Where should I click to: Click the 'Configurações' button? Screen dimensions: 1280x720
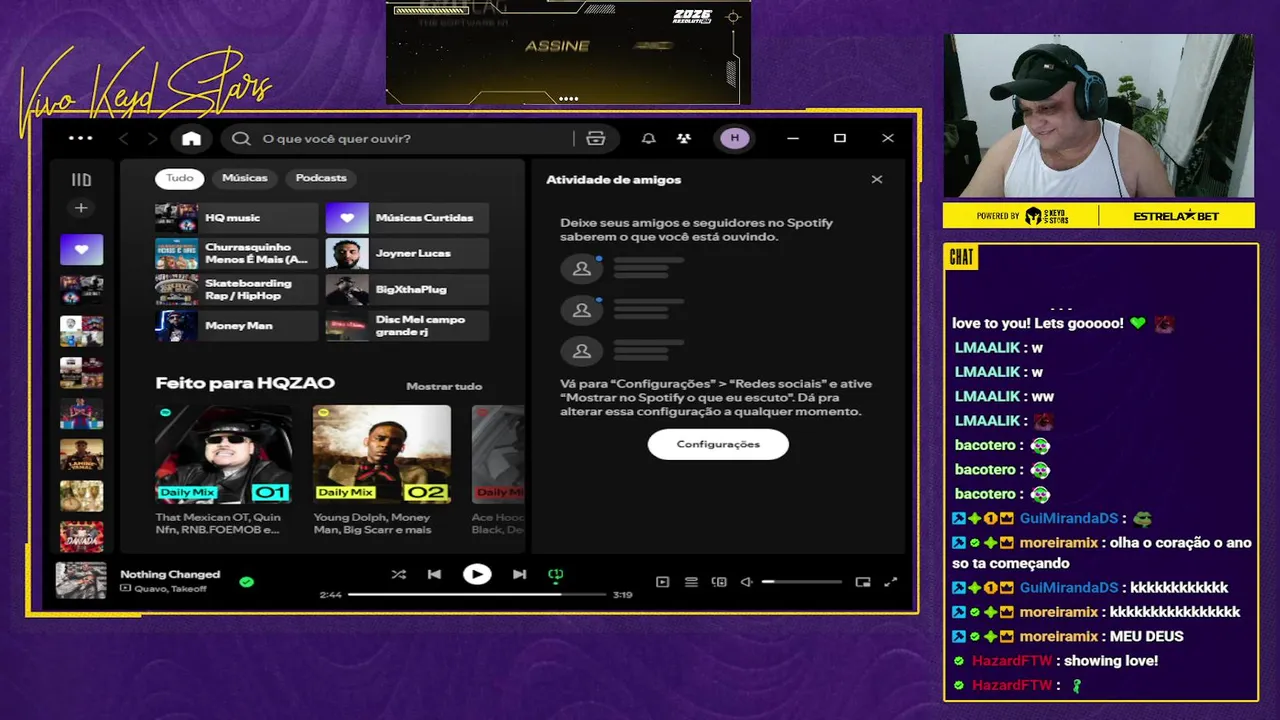[718, 444]
